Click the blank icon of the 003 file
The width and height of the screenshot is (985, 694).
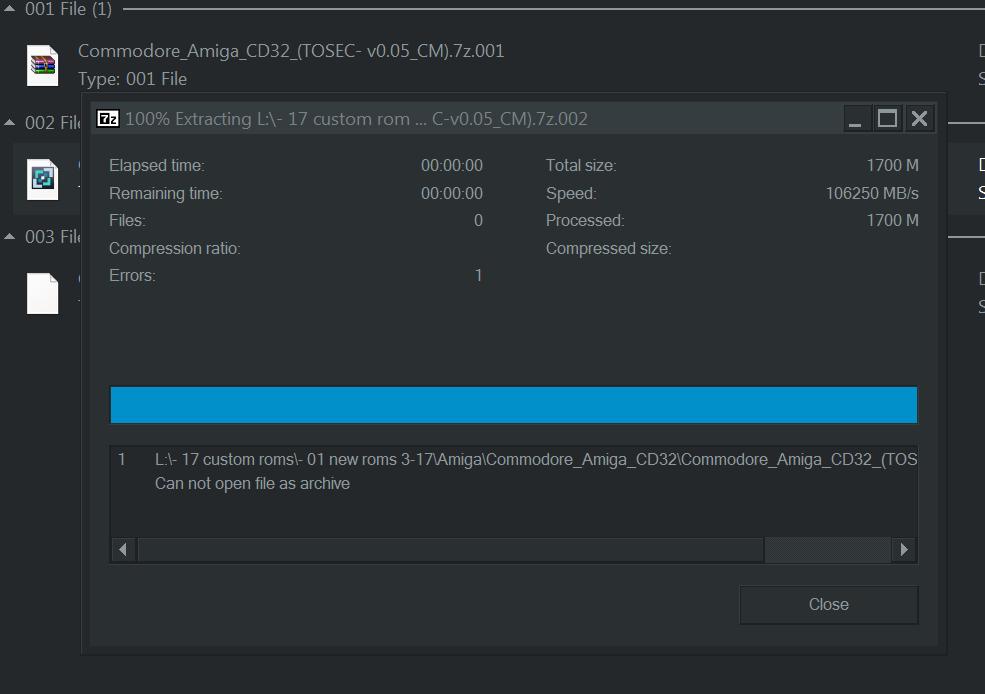[x=43, y=293]
